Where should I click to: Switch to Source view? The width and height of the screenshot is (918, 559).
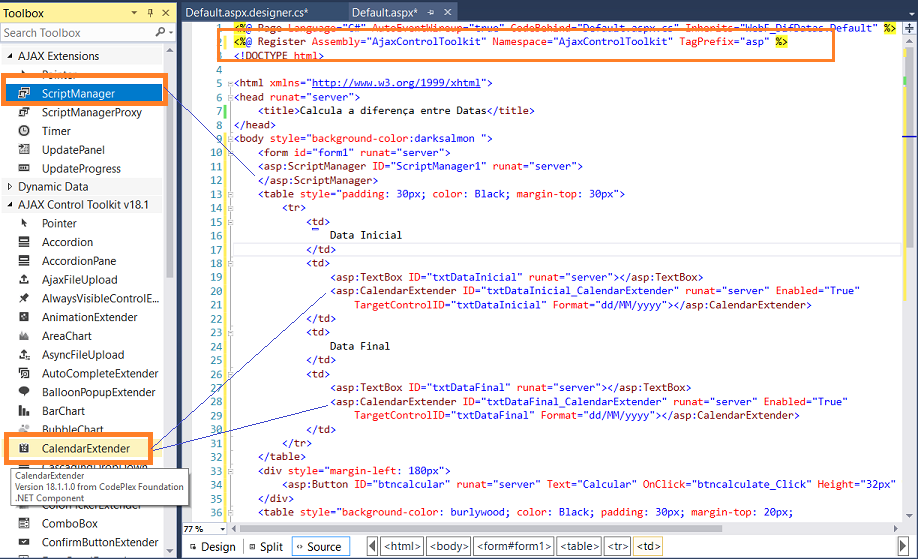tap(320, 546)
